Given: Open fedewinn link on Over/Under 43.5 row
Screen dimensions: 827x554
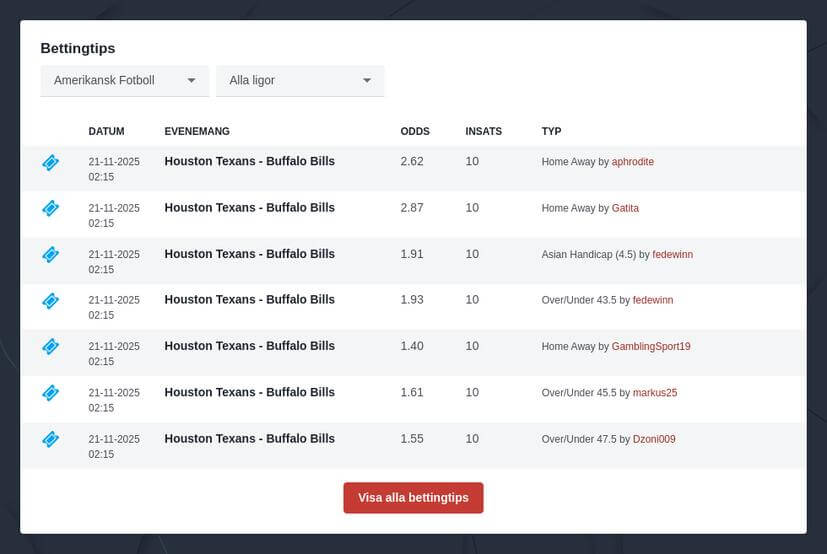Looking at the screenshot, I should pyautogui.click(x=653, y=300).
